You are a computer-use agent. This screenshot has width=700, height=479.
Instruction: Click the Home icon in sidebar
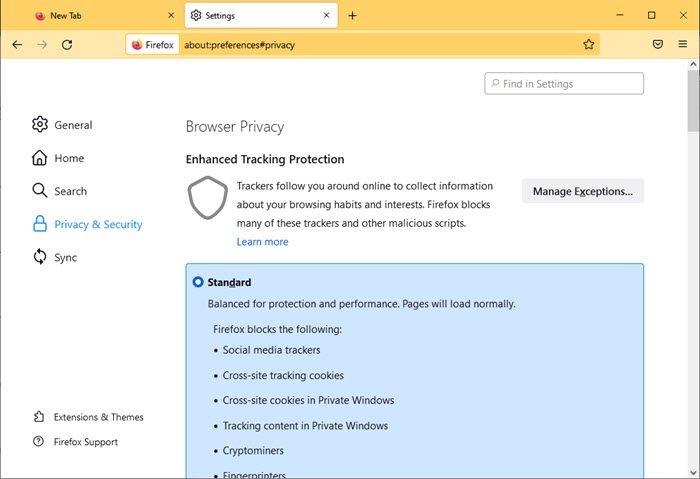click(x=40, y=158)
